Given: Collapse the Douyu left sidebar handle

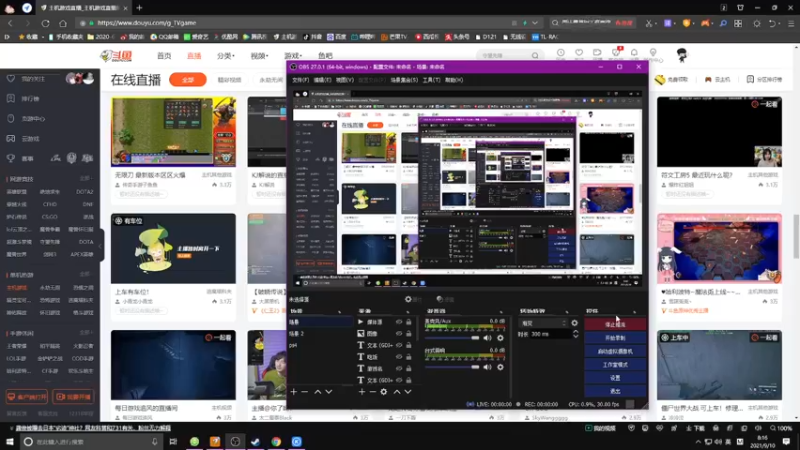Looking at the screenshot, I should [101, 246].
